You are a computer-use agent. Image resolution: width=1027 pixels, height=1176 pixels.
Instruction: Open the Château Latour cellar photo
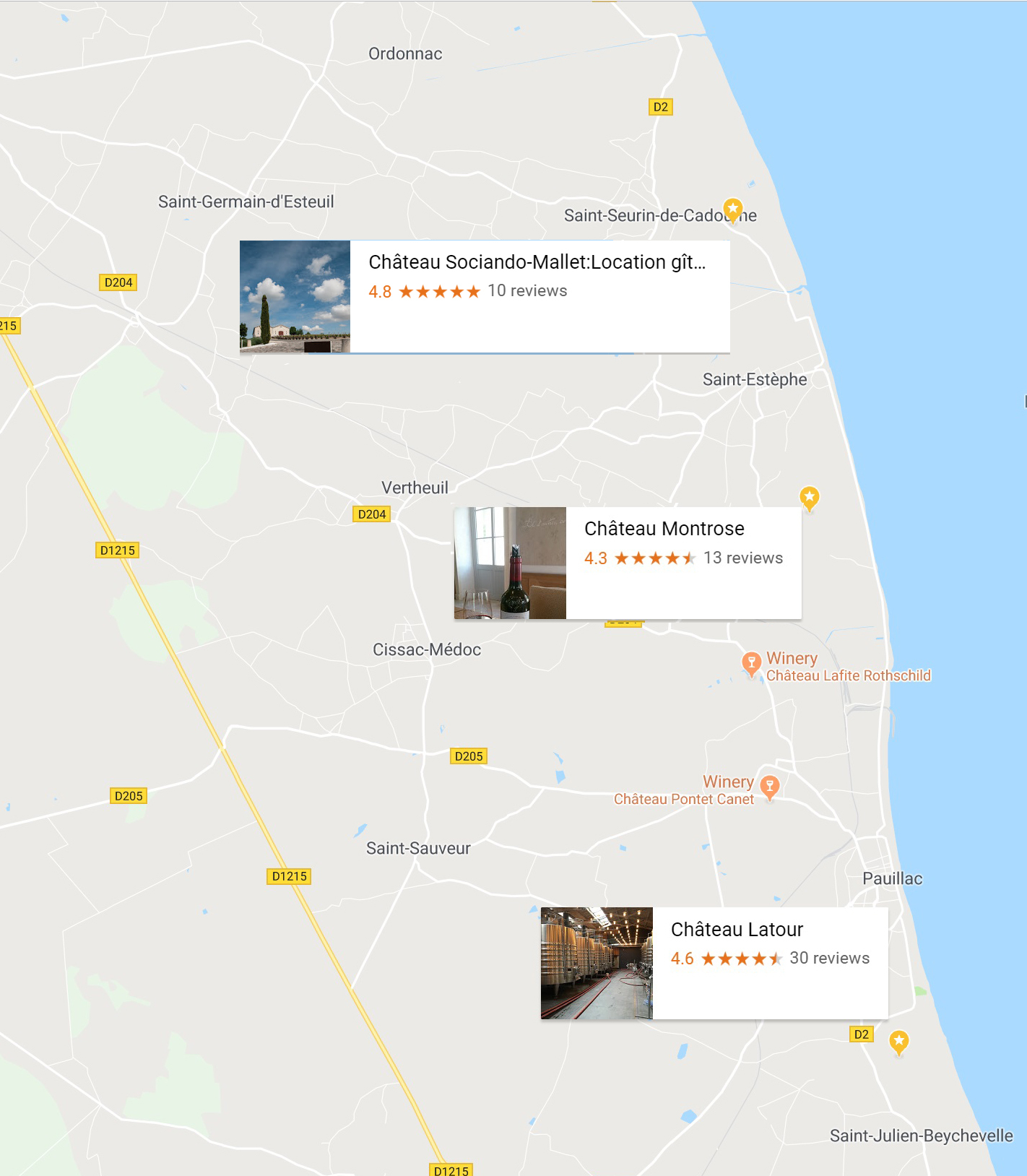point(597,964)
